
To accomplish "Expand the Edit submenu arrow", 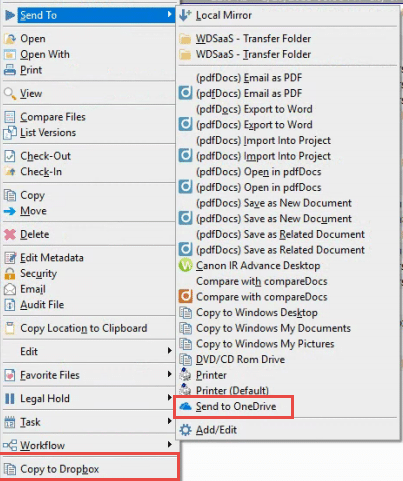I will tap(169, 351).
